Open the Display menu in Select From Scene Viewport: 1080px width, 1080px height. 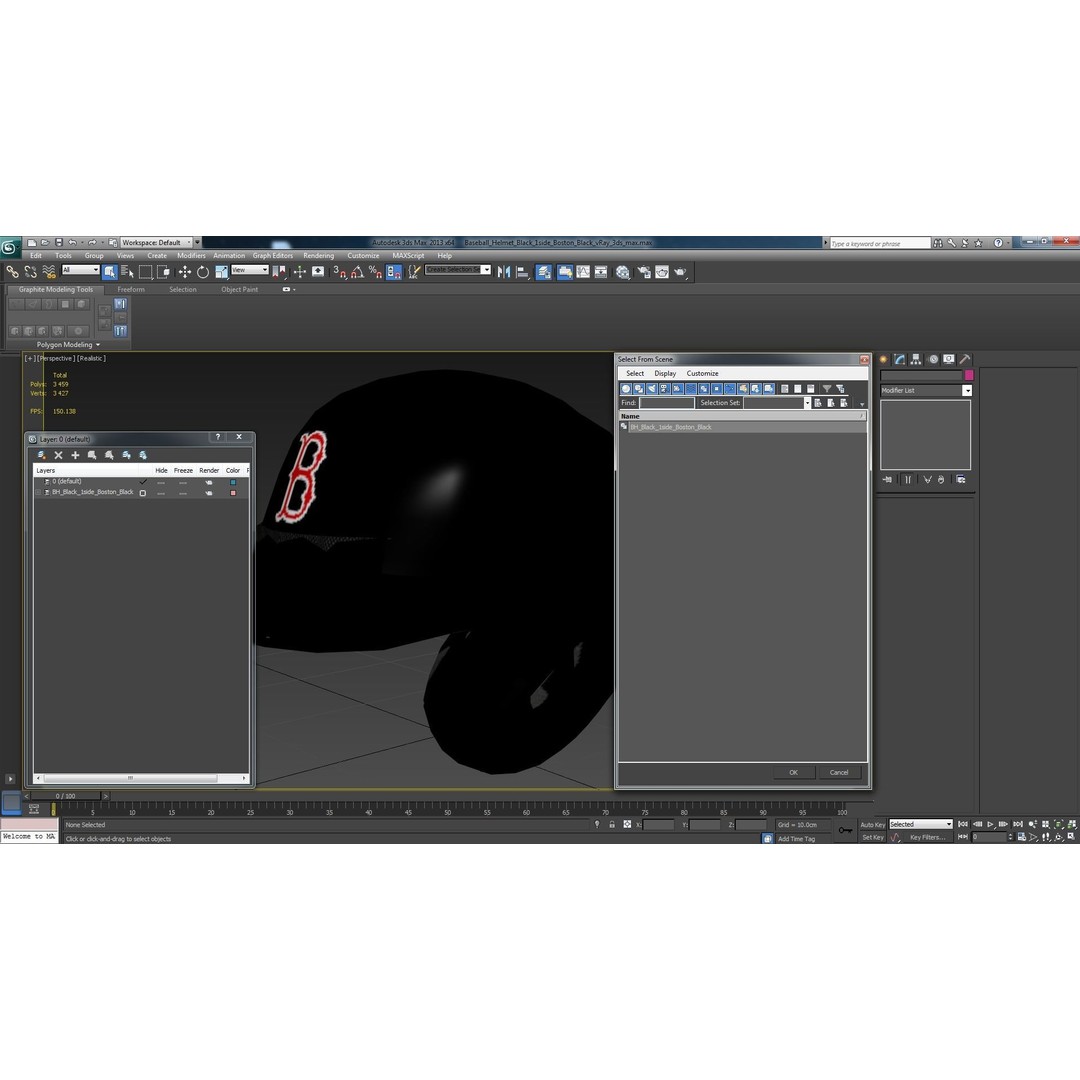coord(665,373)
